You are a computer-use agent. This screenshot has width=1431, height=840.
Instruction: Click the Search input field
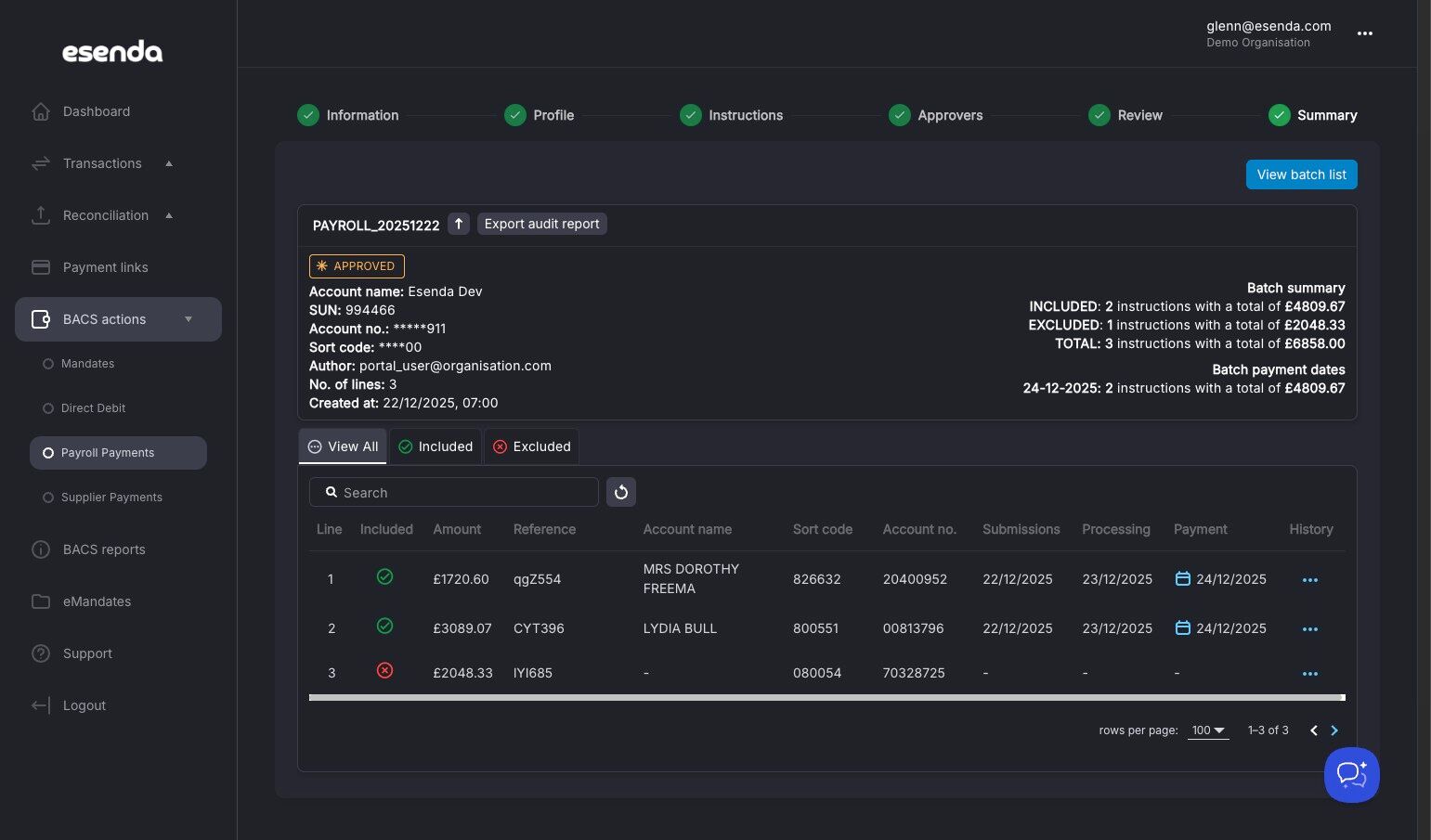[454, 492]
